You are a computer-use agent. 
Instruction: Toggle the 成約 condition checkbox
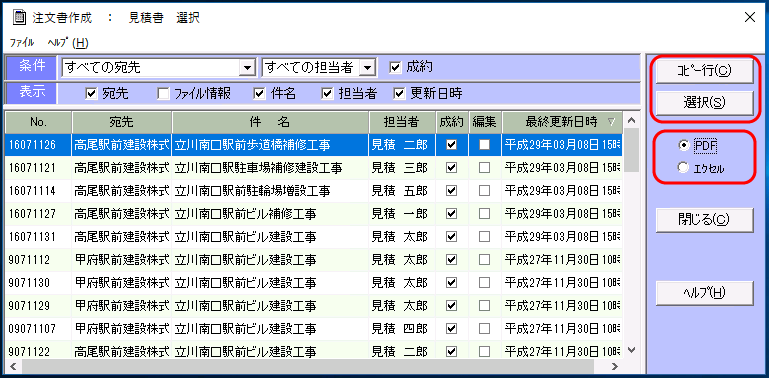(395, 67)
